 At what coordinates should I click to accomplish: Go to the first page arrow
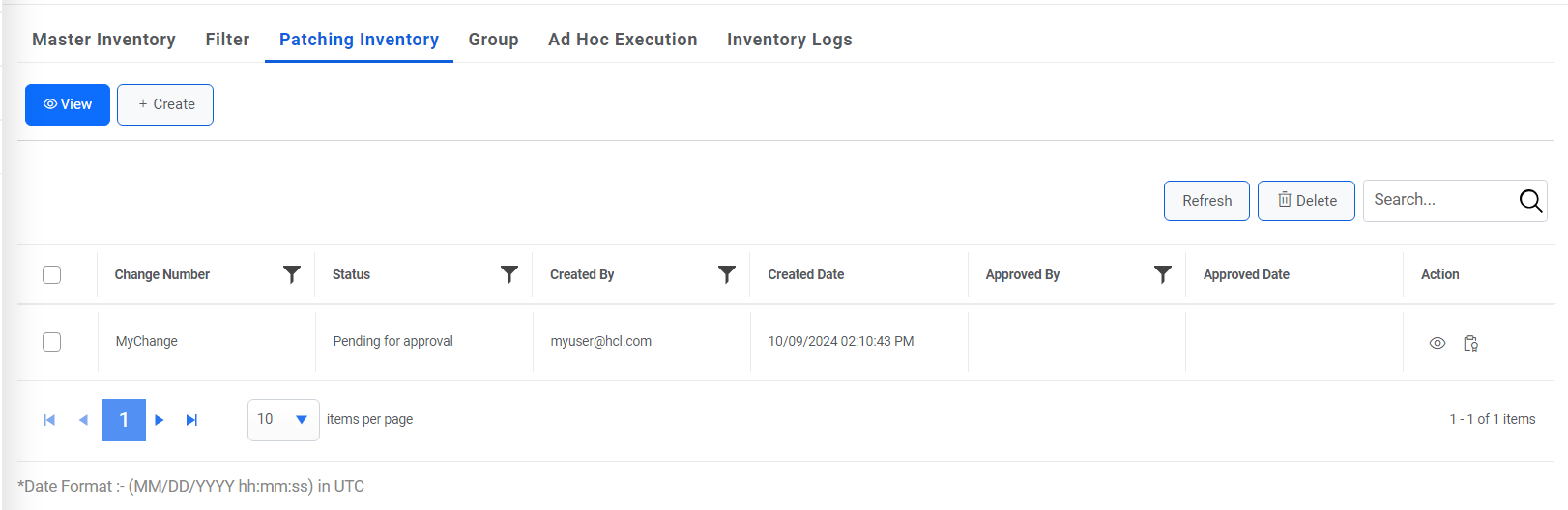coord(49,420)
